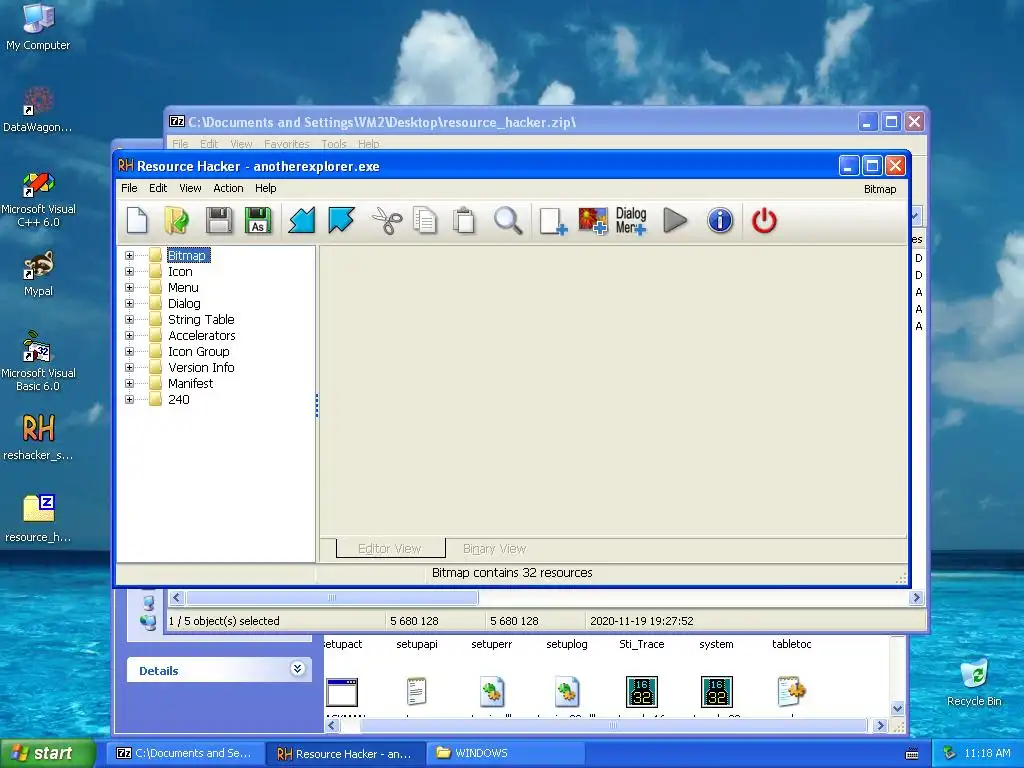
Task: Select the Manifest tree item
Action: pos(191,383)
